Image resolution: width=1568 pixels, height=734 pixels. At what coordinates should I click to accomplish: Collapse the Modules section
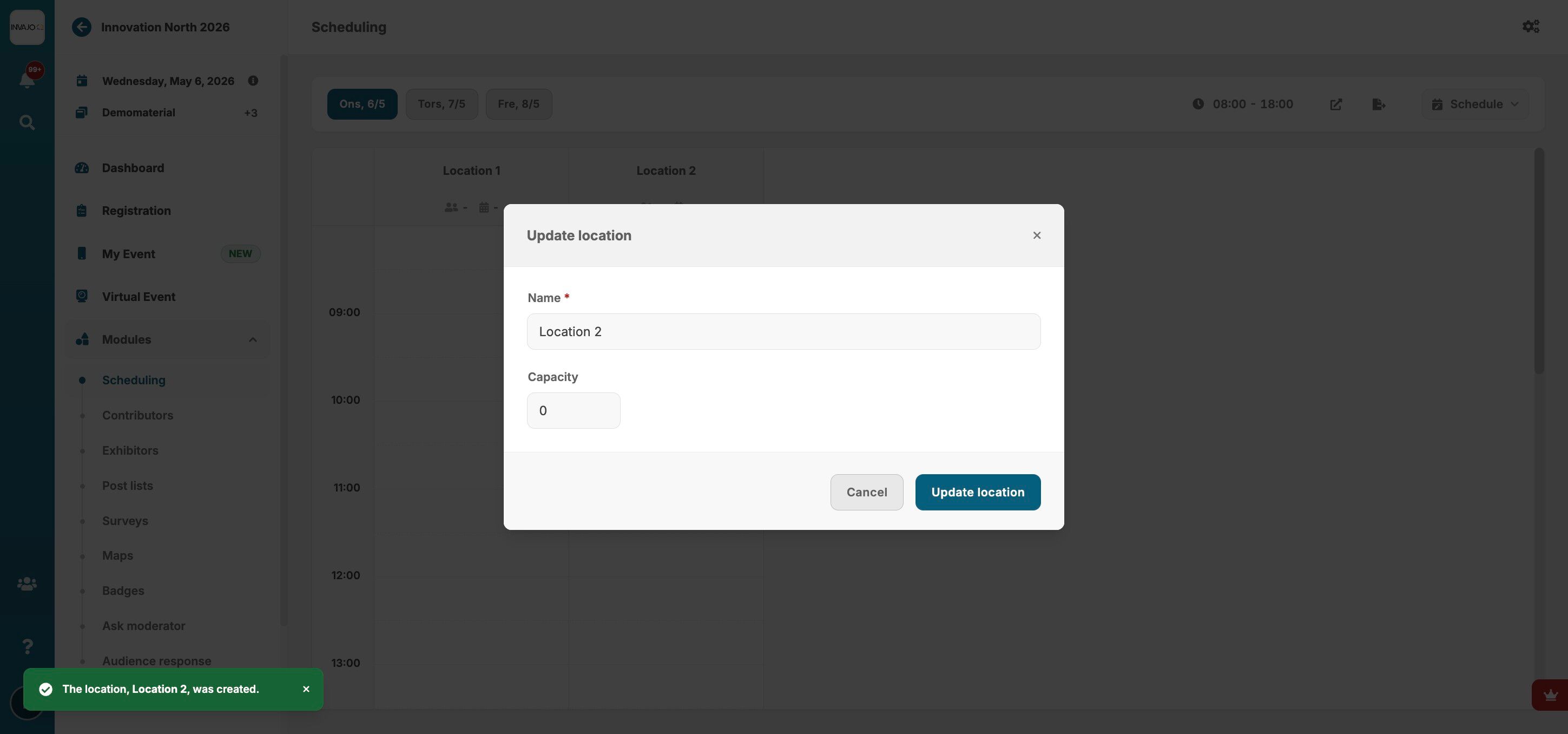click(253, 339)
